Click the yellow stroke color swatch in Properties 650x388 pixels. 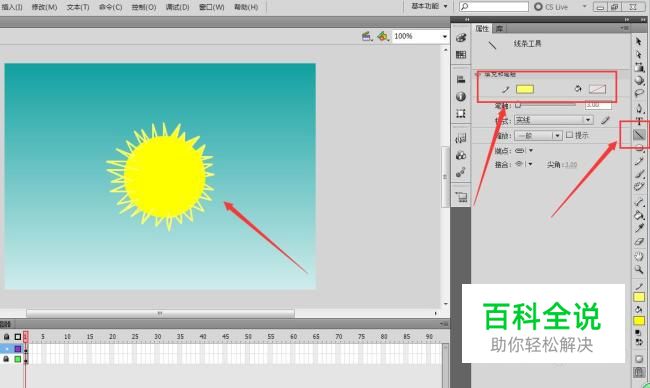coord(524,89)
